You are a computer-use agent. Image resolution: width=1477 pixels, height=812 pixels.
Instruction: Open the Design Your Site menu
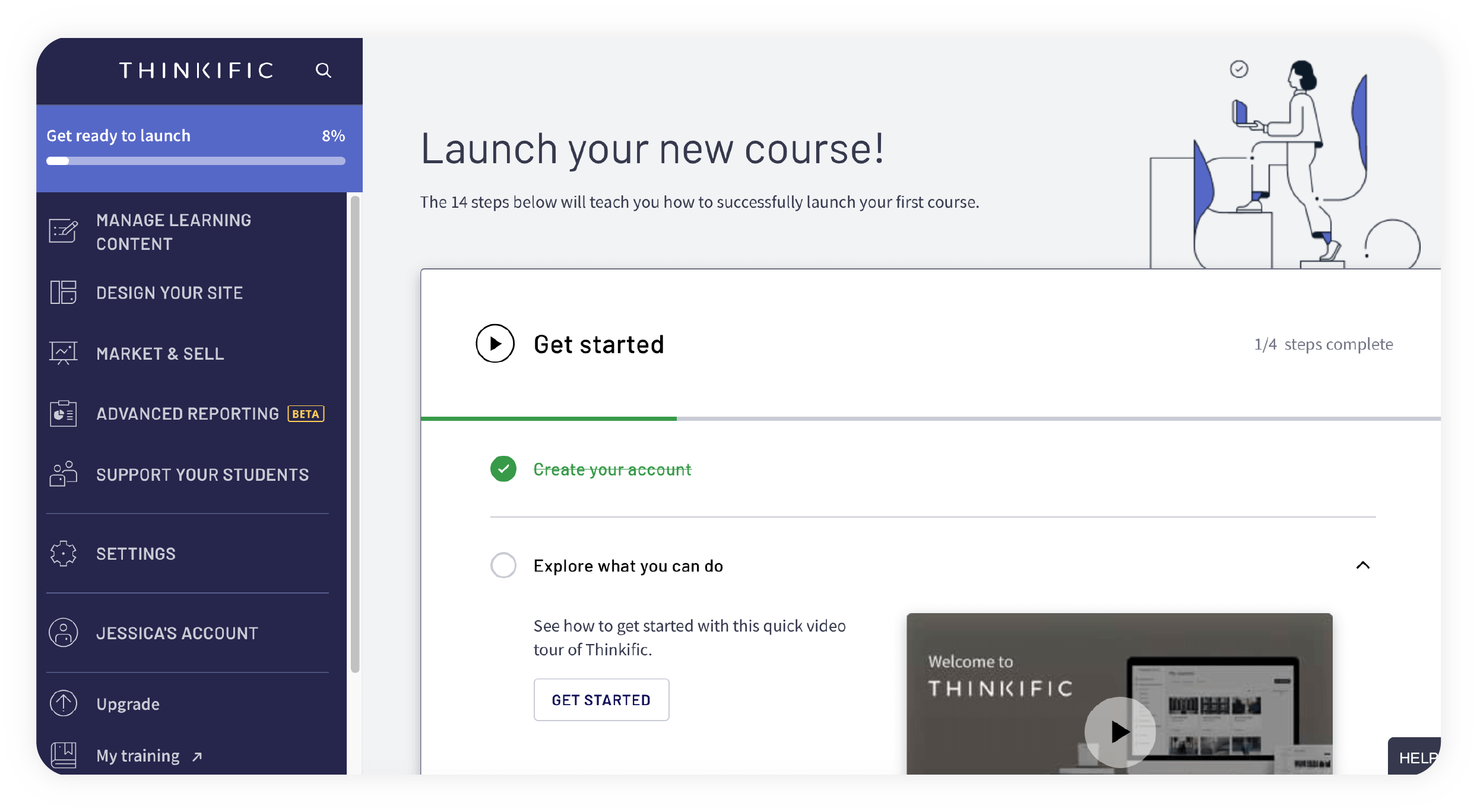point(170,293)
